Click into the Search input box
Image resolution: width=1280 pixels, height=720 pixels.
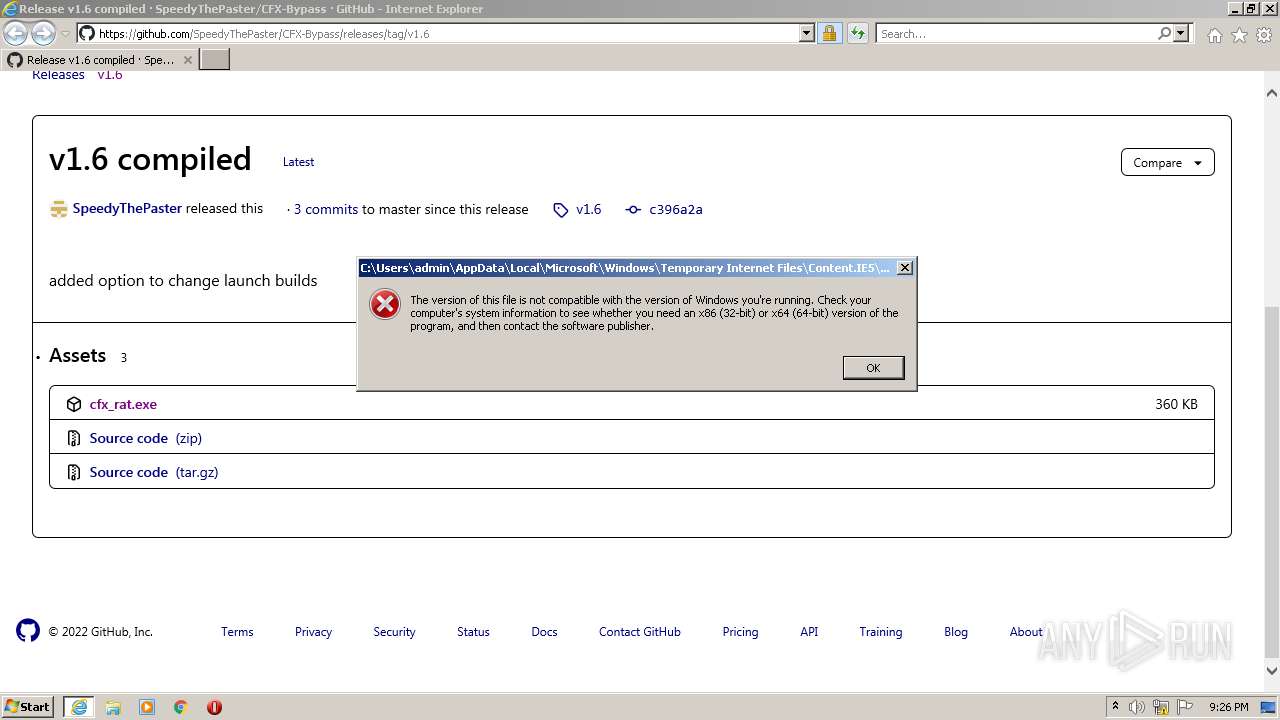coord(1016,33)
